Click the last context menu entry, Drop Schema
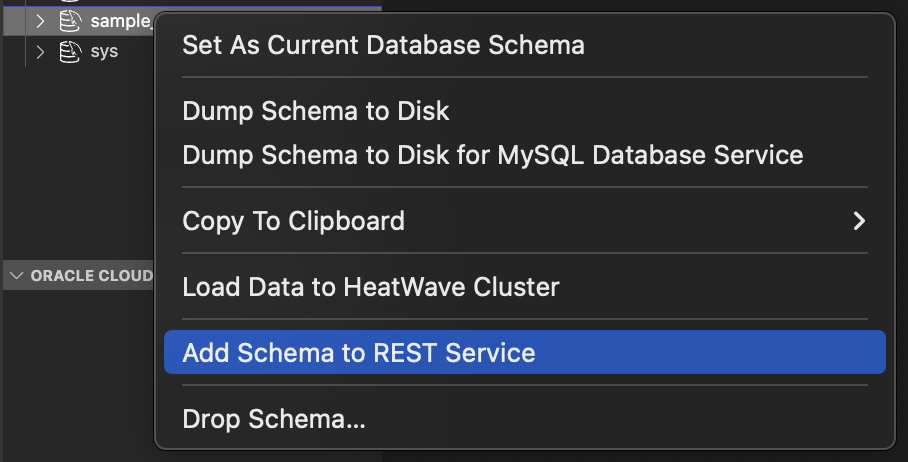Screen dimensions: 908x462 tap(274, 419)
